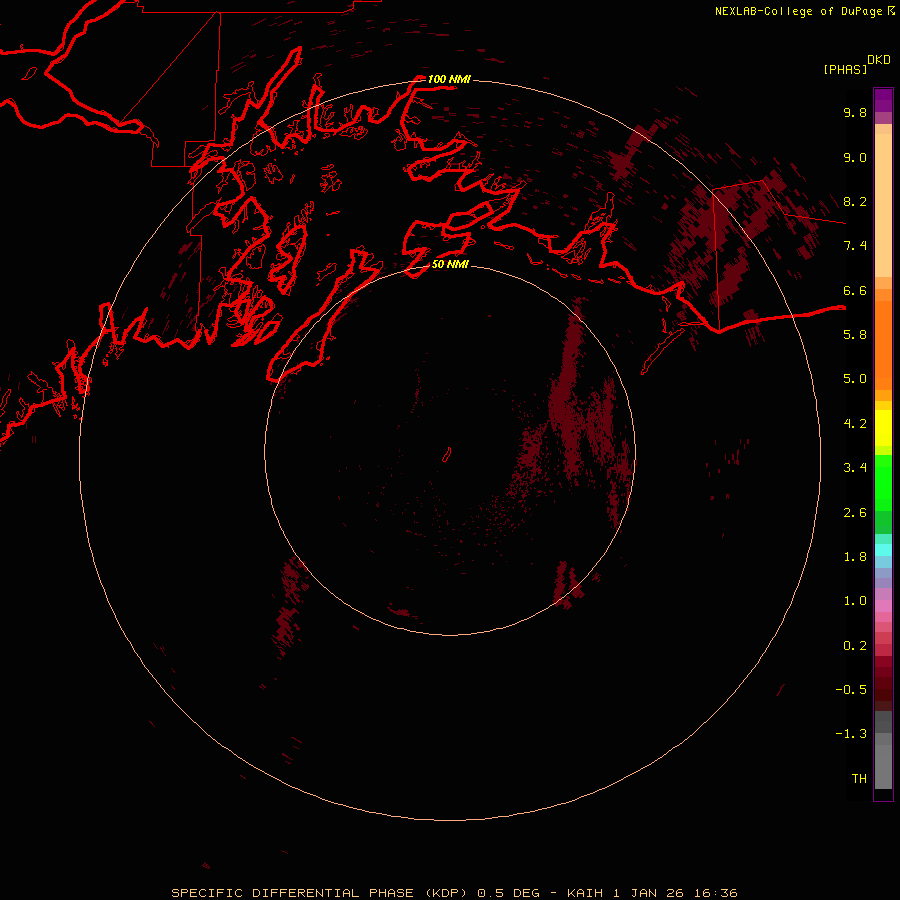Click the 7.4 color scale value
Image resolution: width=900 pixels, height=900 pixels.
855,246
